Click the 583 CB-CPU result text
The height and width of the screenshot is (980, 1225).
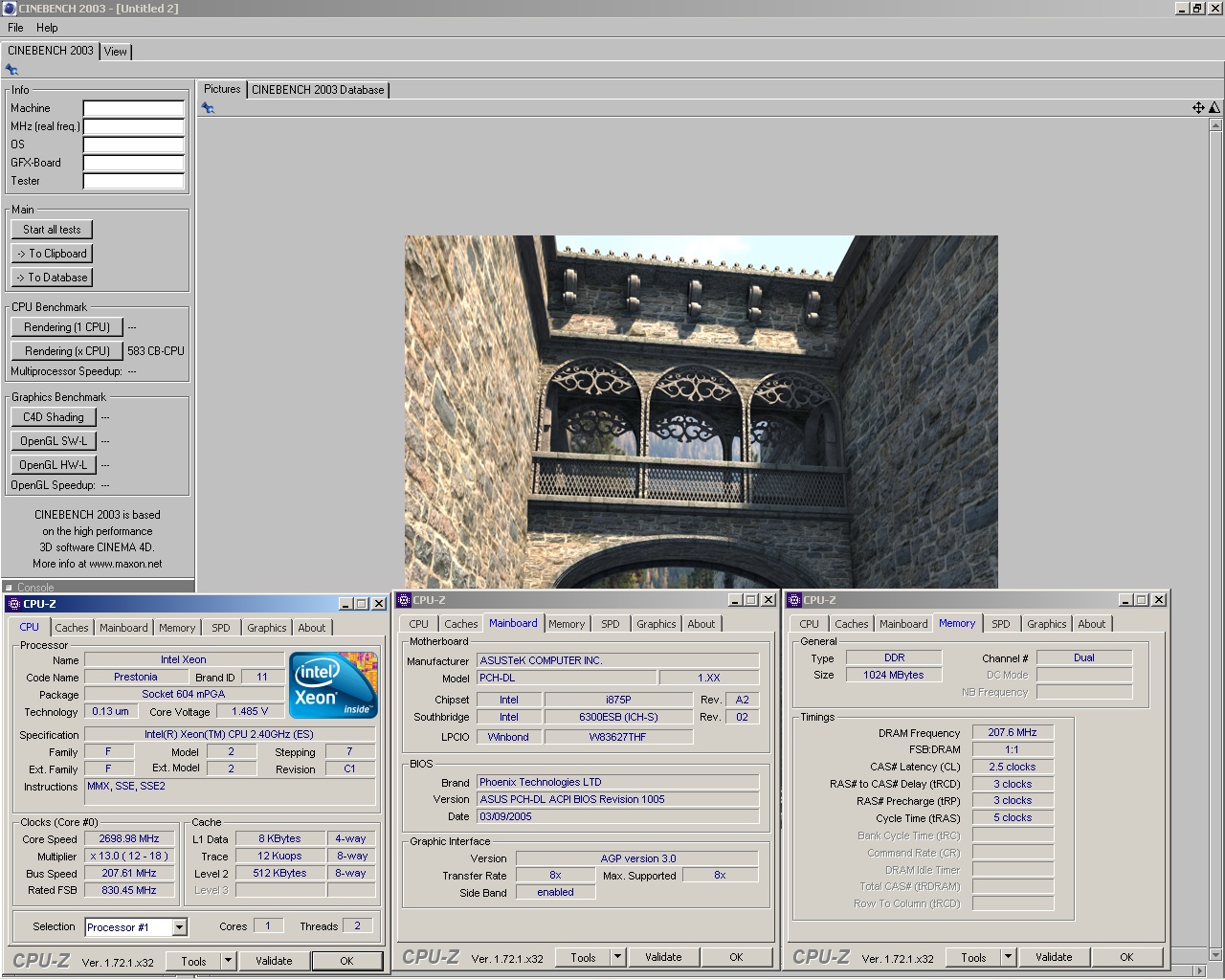click(x=156, y=351)
